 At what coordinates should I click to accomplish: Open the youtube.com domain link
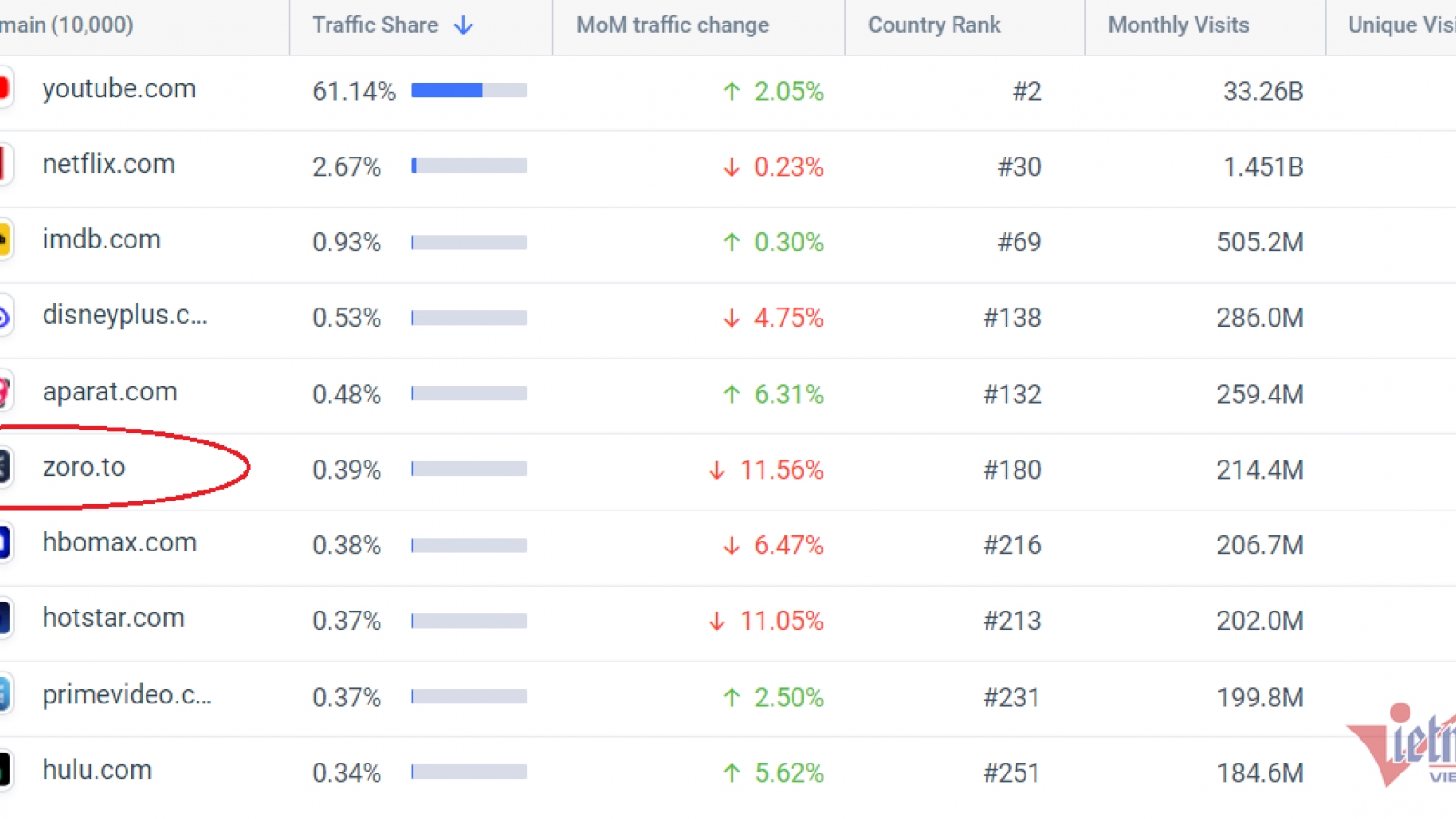pyautogui.click(x=119, y=88)
